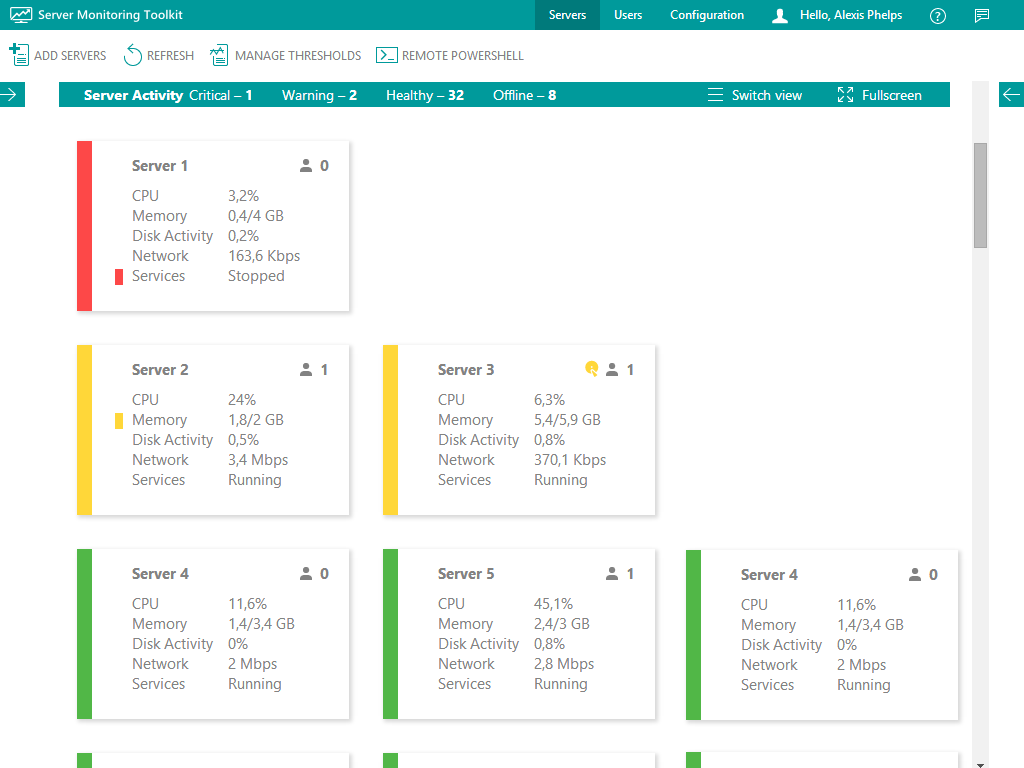Screen dimensions: 1024x768
Task: Click the Manage Thresholds icon
Action: (x=219, y=55)
